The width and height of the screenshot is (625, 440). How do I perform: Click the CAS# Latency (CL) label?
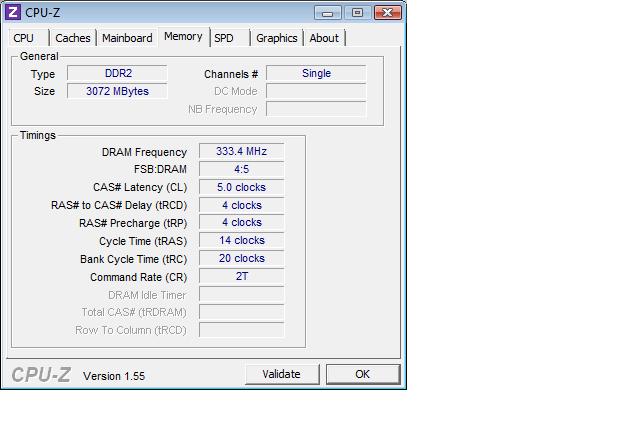tap(140, 187)
